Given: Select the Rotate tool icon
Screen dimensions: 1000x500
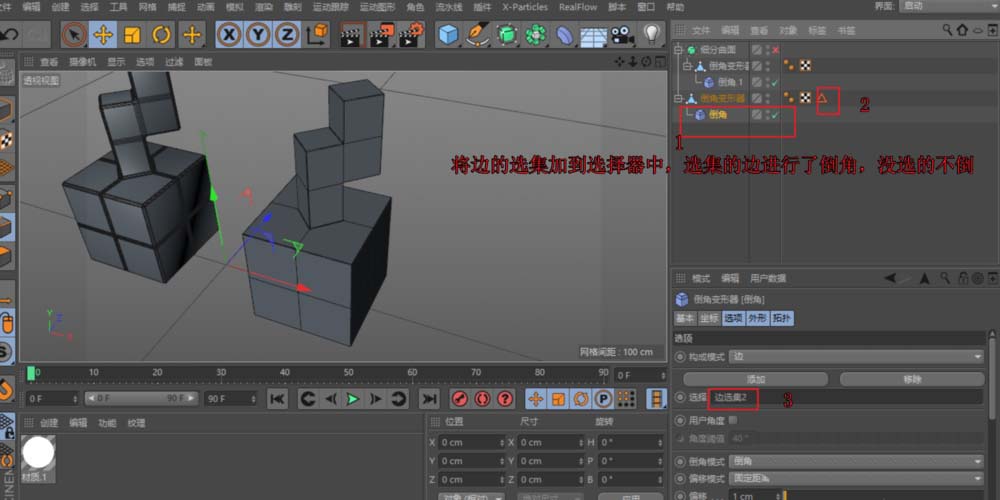Looking at the screenshot, I should (x=161, y=35).
